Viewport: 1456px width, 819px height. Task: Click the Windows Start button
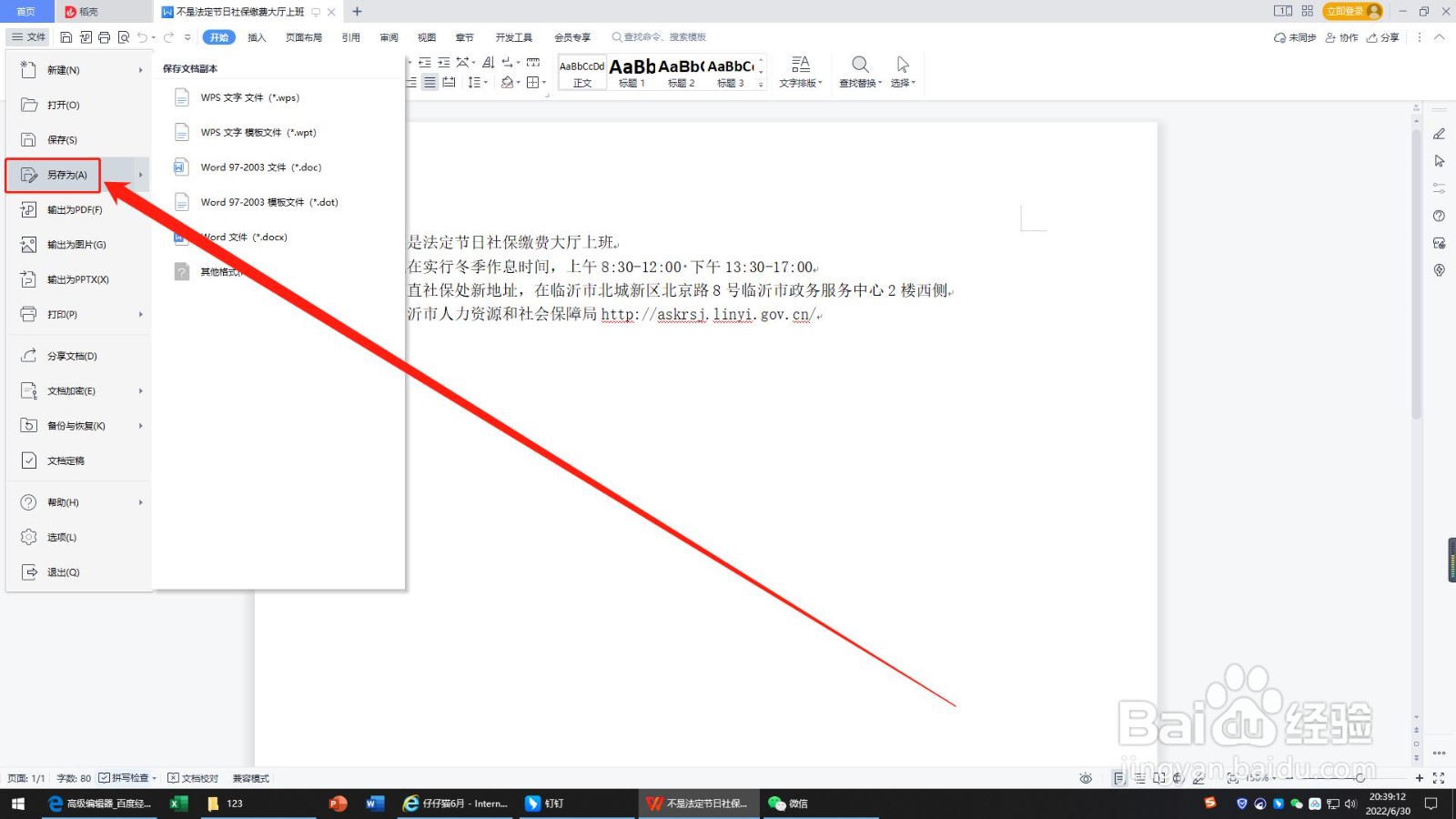[x=18, y=804]
